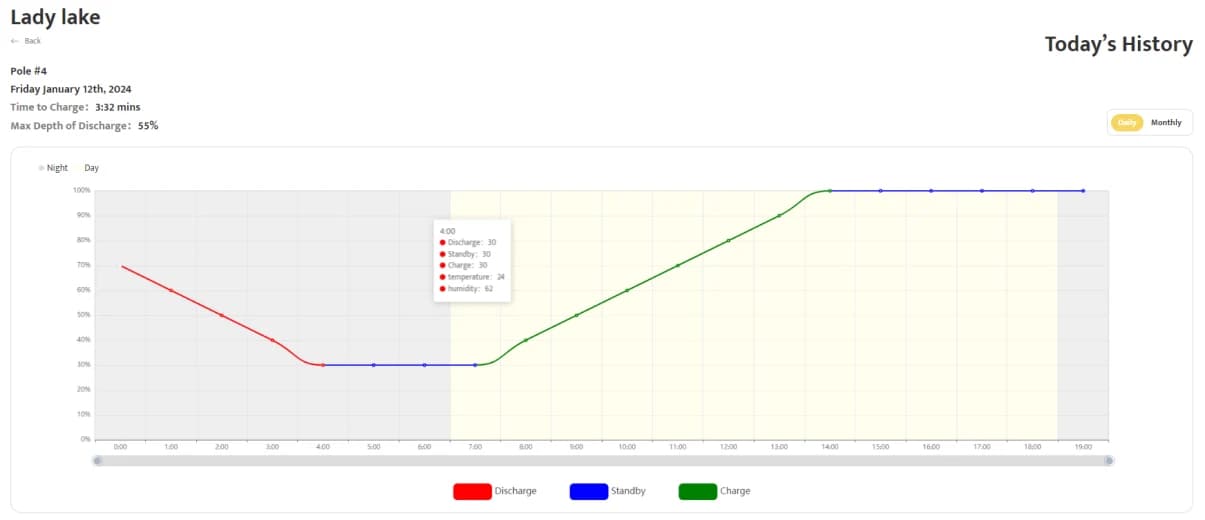Click the standby data point at 5:00
Screen dimensions: 1205x520
[x=374, y=365]
